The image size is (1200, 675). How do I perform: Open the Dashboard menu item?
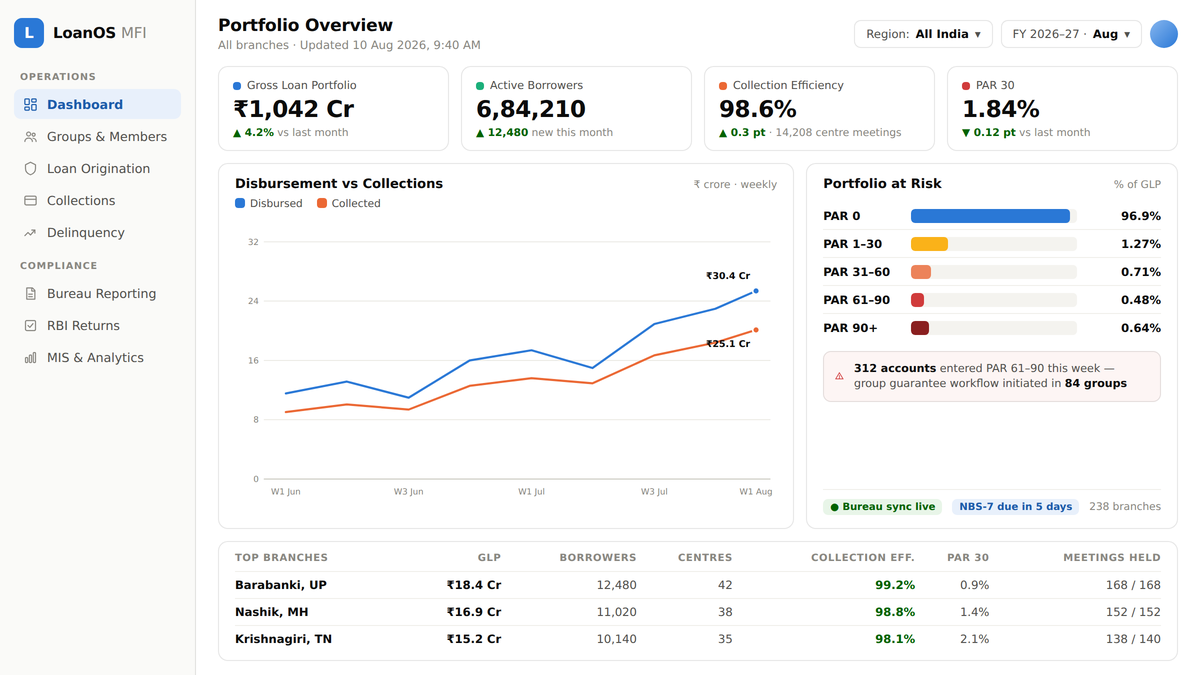[x=97, y=105]
